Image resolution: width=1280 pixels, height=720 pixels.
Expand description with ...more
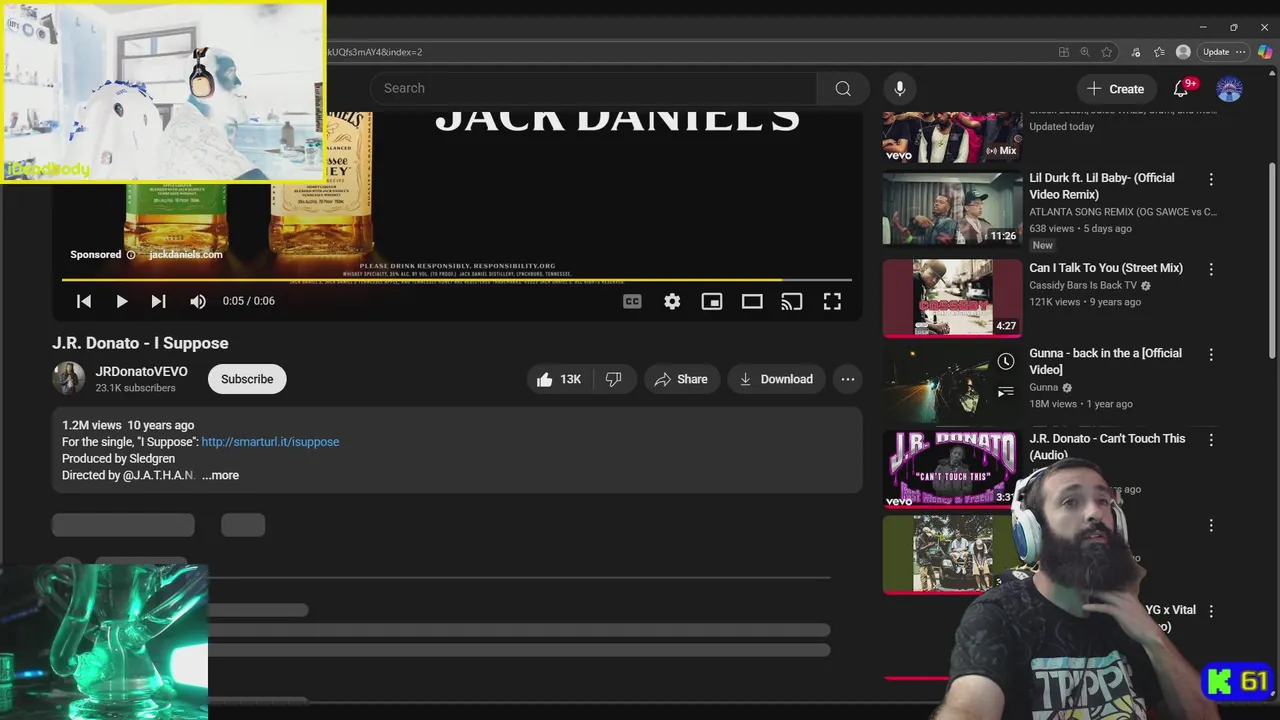tap(220, 475)
